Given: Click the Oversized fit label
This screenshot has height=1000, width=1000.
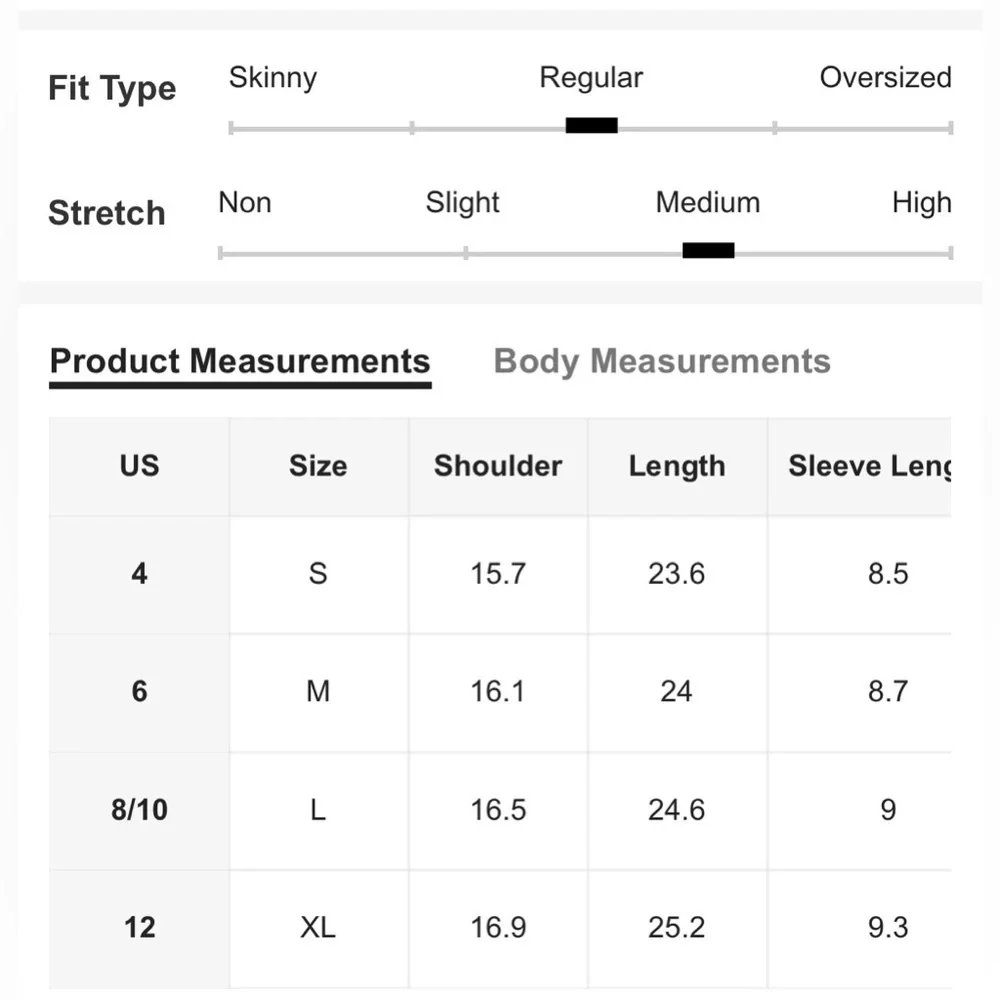Looking at the screenshot, I should click(x=885, y=77).
